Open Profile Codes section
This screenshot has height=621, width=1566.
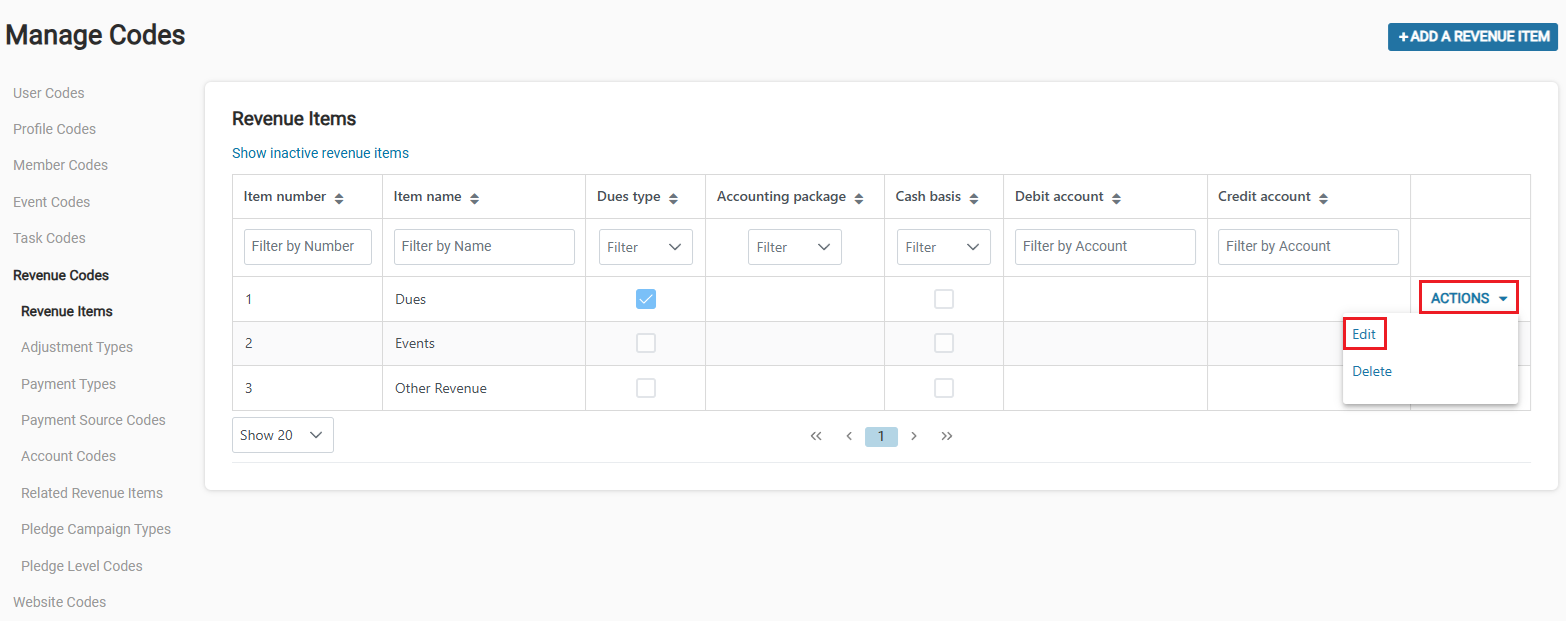click(55, 129)
